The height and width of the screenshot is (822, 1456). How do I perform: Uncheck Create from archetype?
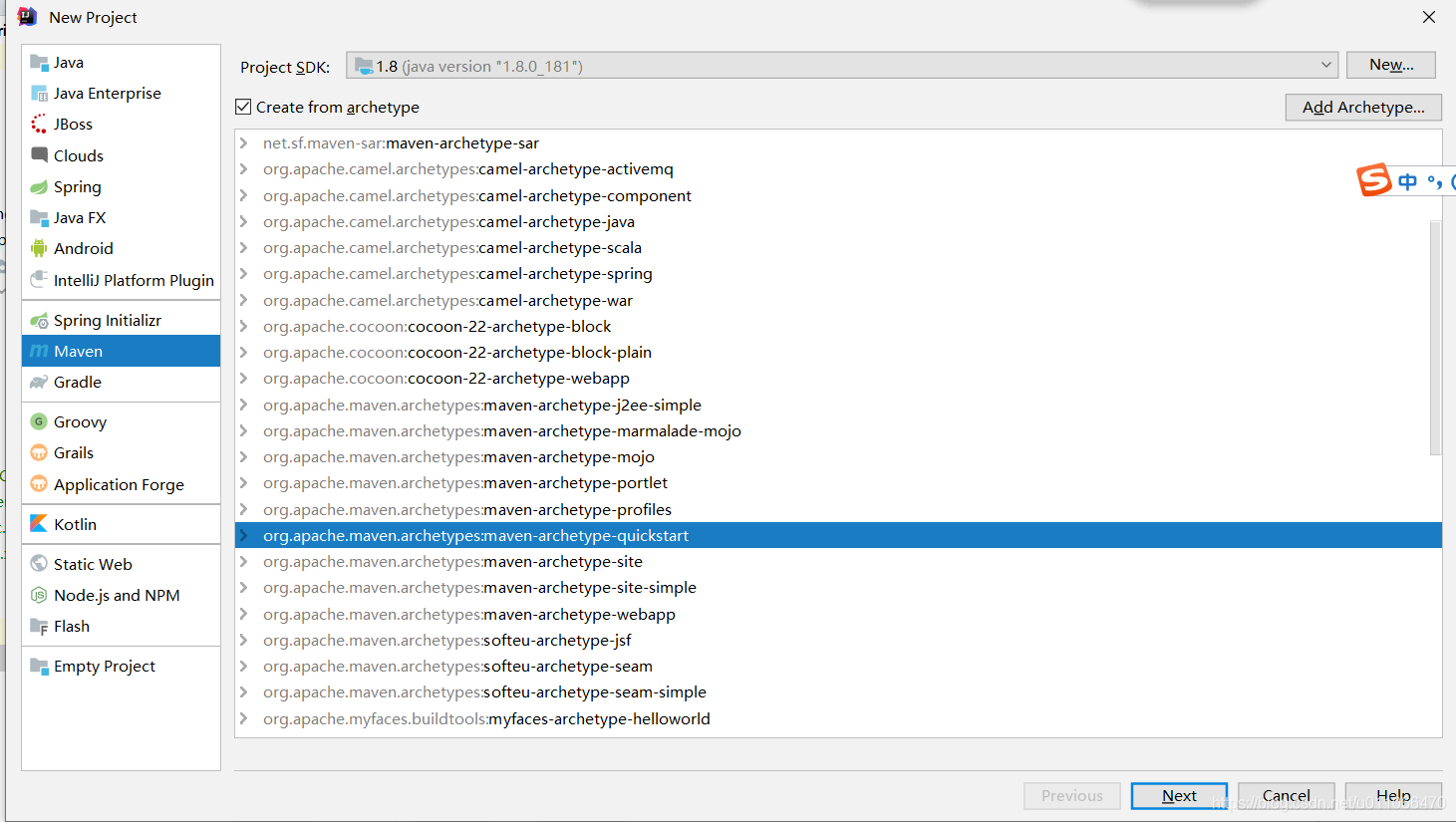[x=242, y=107]
